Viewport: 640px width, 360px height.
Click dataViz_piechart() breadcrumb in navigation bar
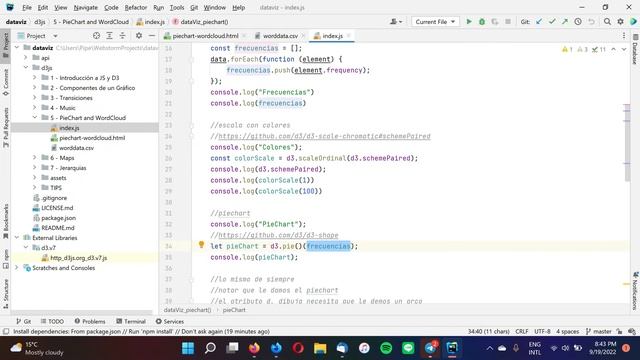[200, 22]
